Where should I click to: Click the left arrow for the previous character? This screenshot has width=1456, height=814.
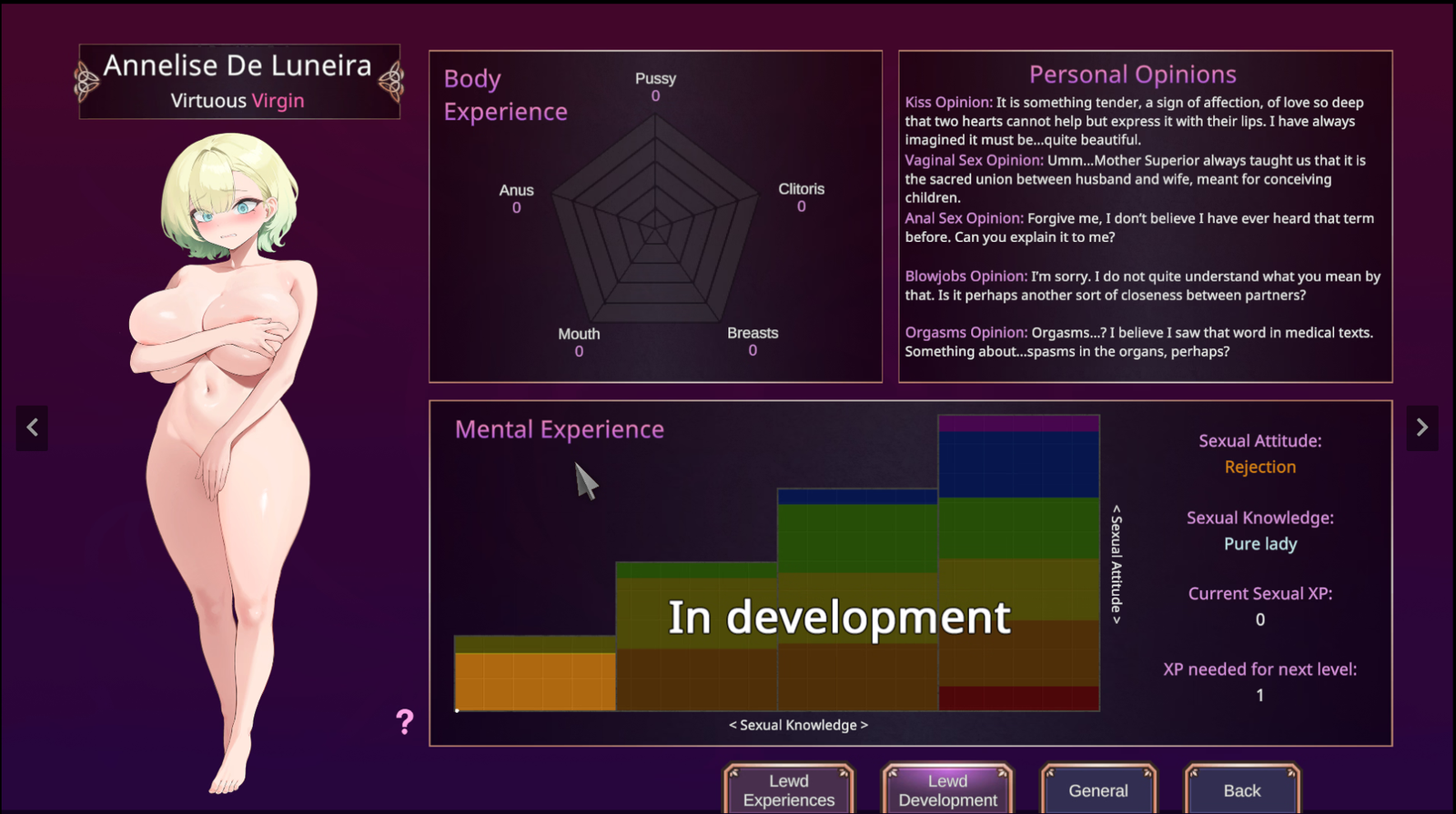(x=32, y=427)
